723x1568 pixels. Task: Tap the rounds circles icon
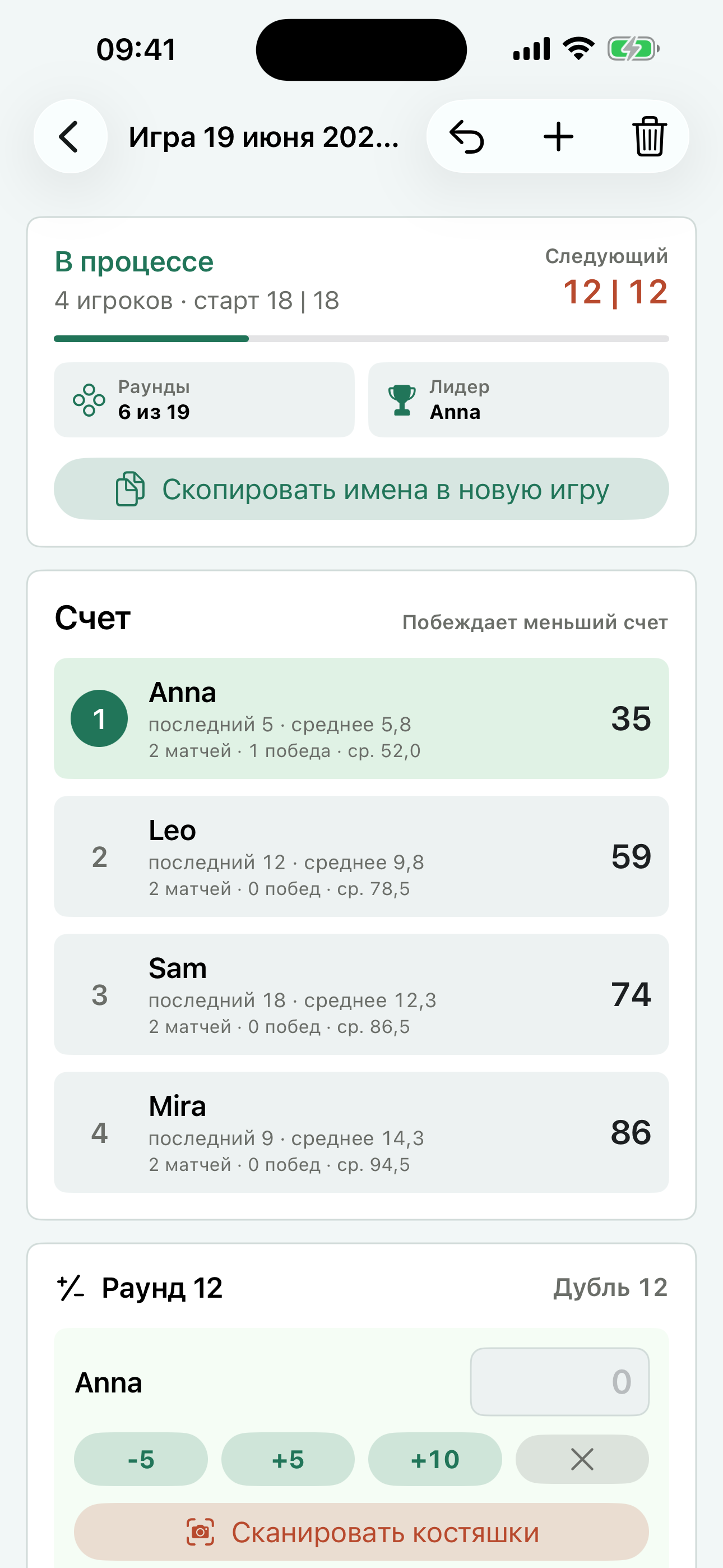click(x=89, y=400)
